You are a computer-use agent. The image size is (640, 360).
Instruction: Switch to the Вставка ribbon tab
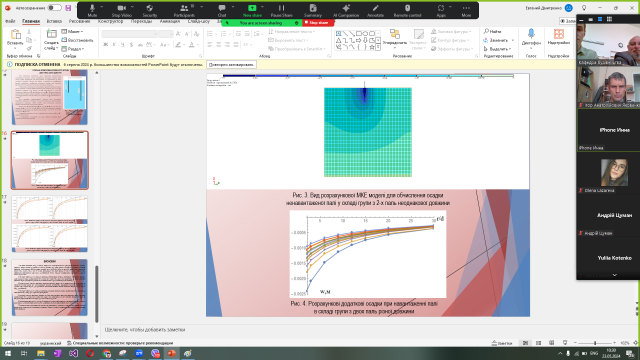coord(54,21)
